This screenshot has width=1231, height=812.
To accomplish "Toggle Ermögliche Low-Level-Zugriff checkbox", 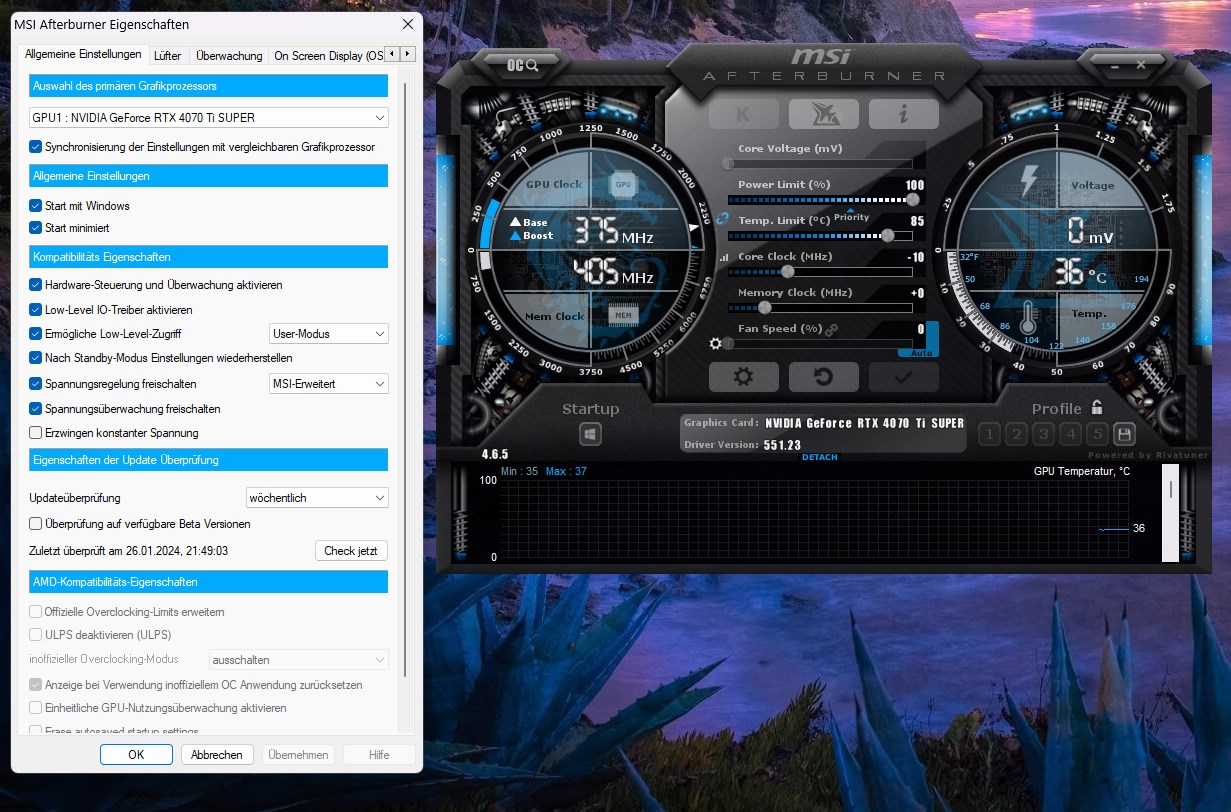I will click(x=36, y=334).
